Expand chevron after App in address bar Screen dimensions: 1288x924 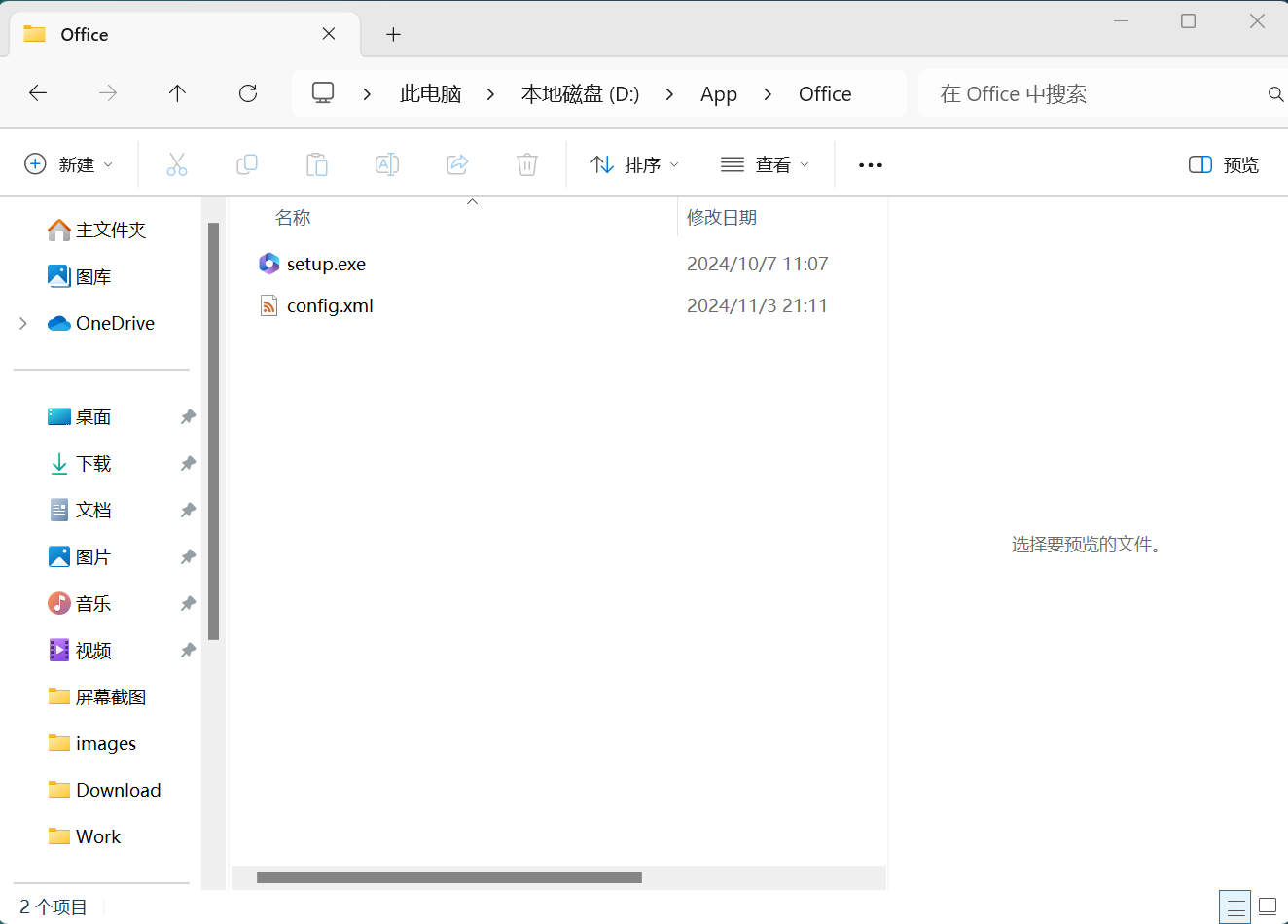click(768, 94)
